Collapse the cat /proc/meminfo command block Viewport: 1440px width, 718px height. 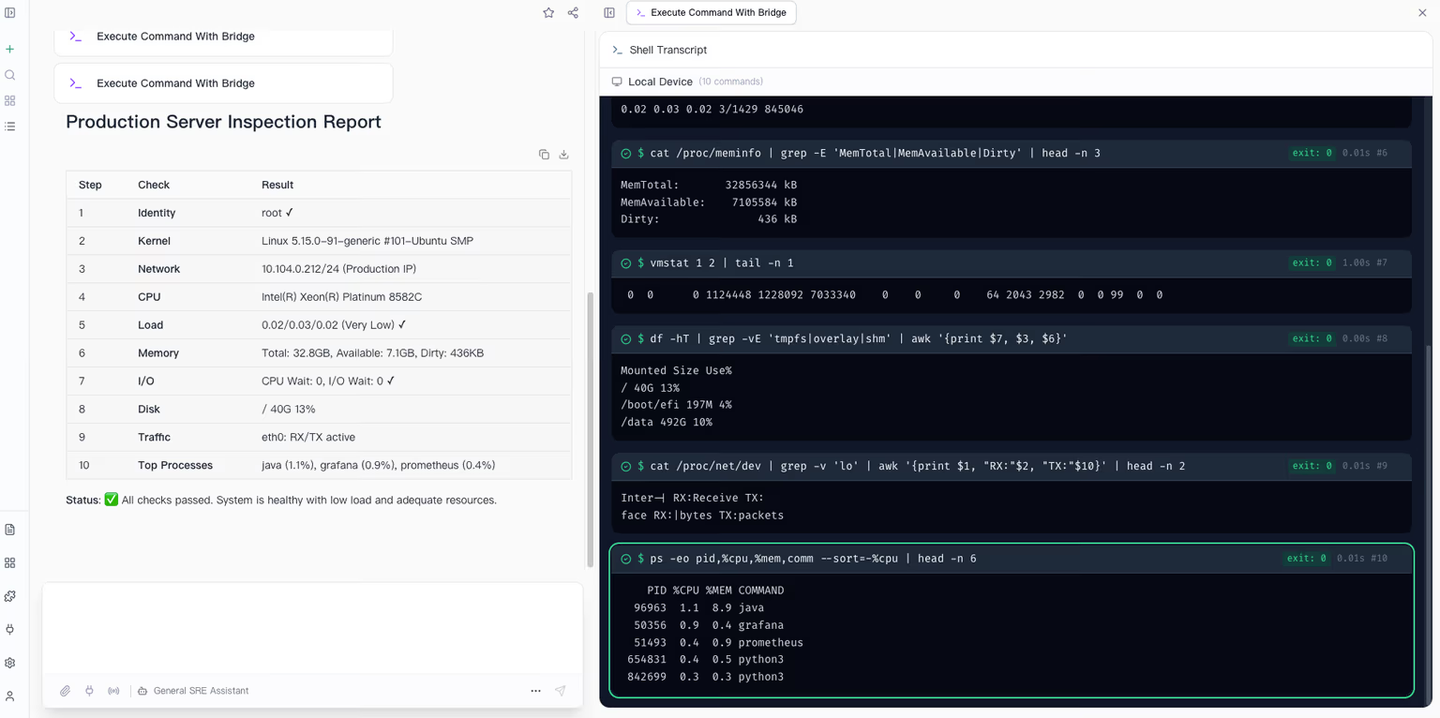(1011, 153)
